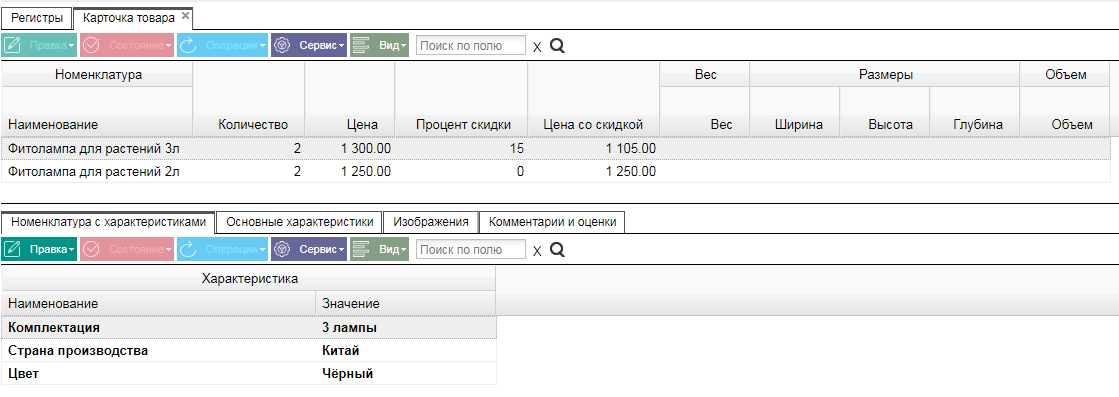The height and width of the screenshot is (397, 1119).
Task: Click Номенклатура group header
Action: 98,75
